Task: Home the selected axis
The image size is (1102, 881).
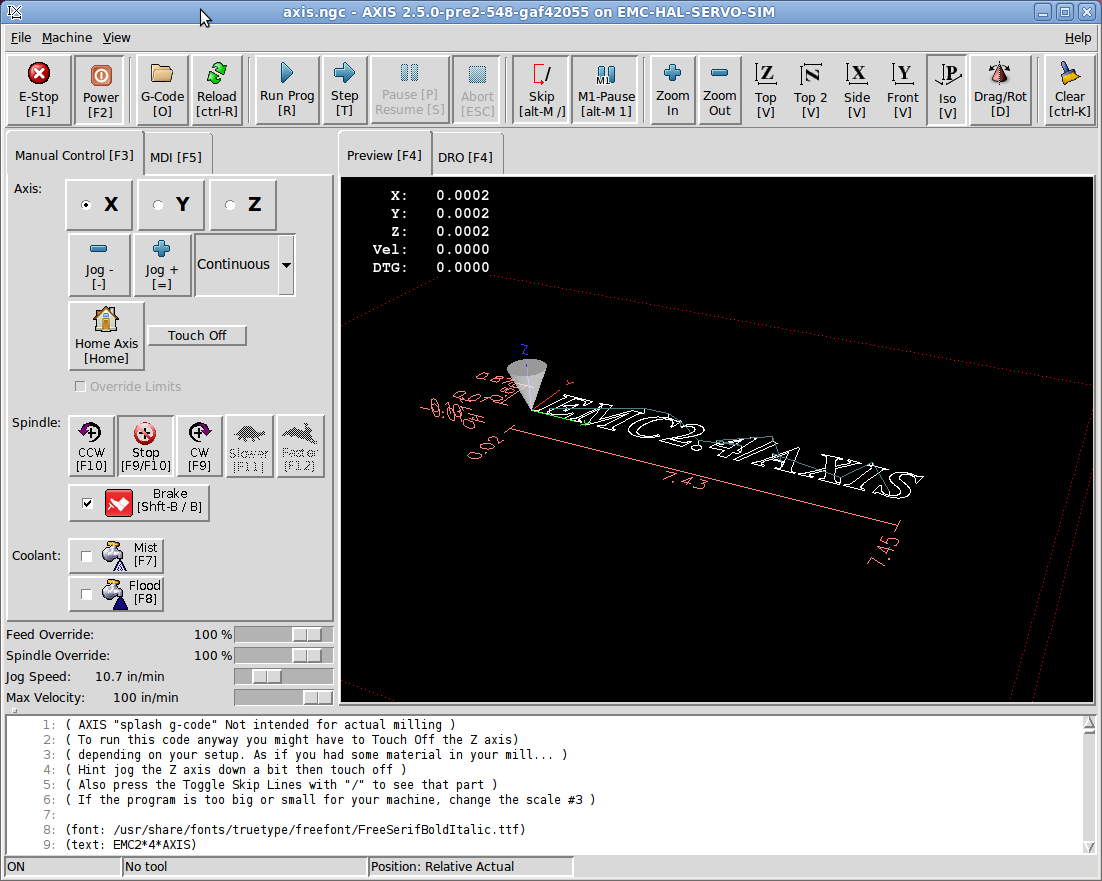Action: pyautogui.click(x=106, y=336)
